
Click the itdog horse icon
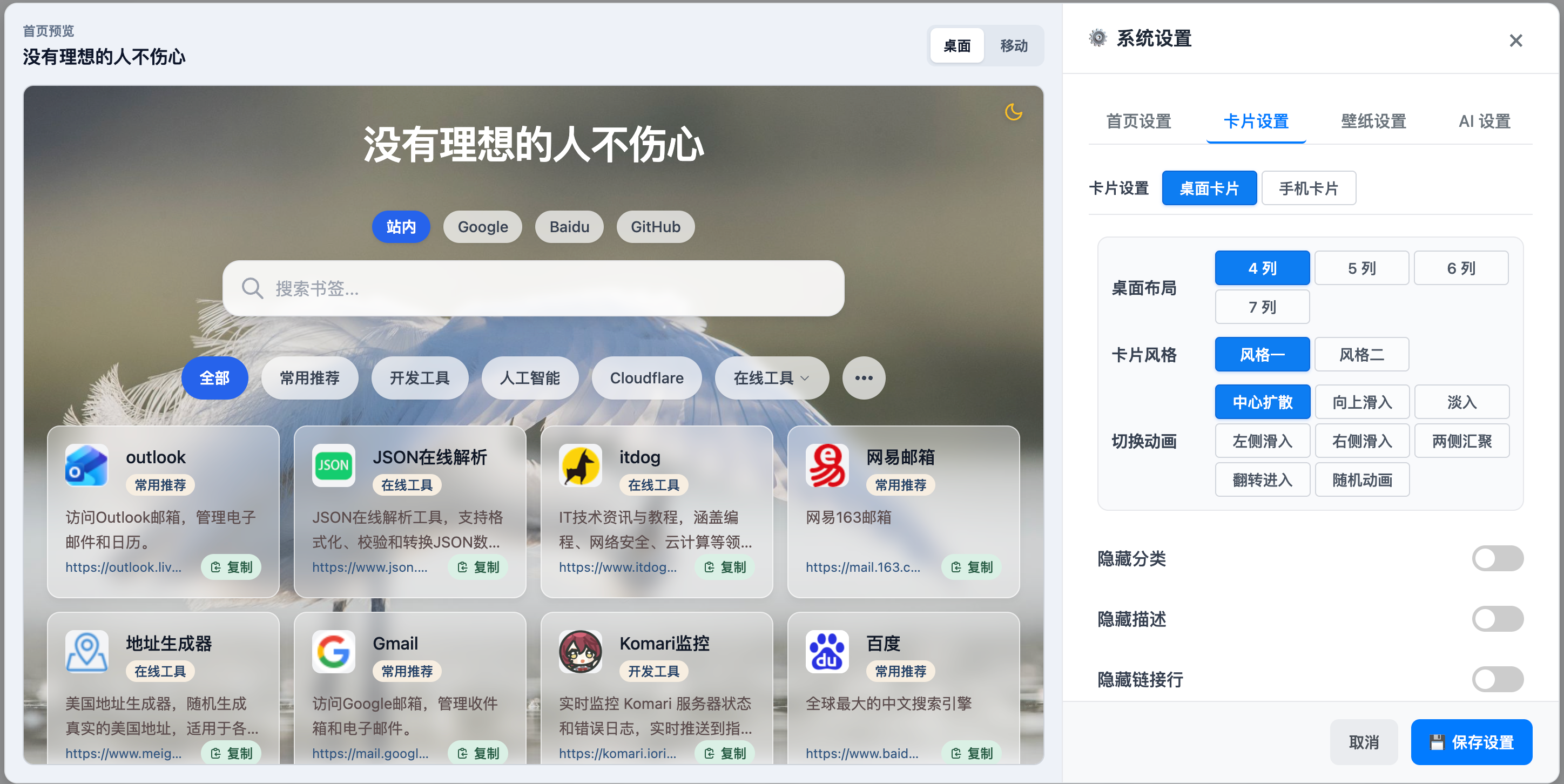581,465
